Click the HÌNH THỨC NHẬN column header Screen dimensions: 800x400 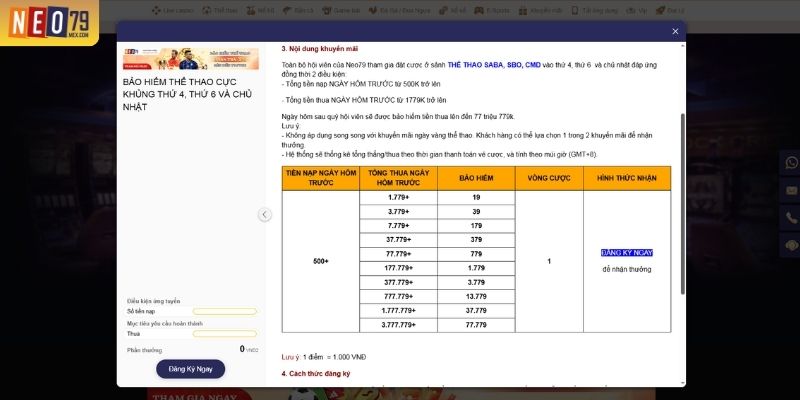coord(627,178)
